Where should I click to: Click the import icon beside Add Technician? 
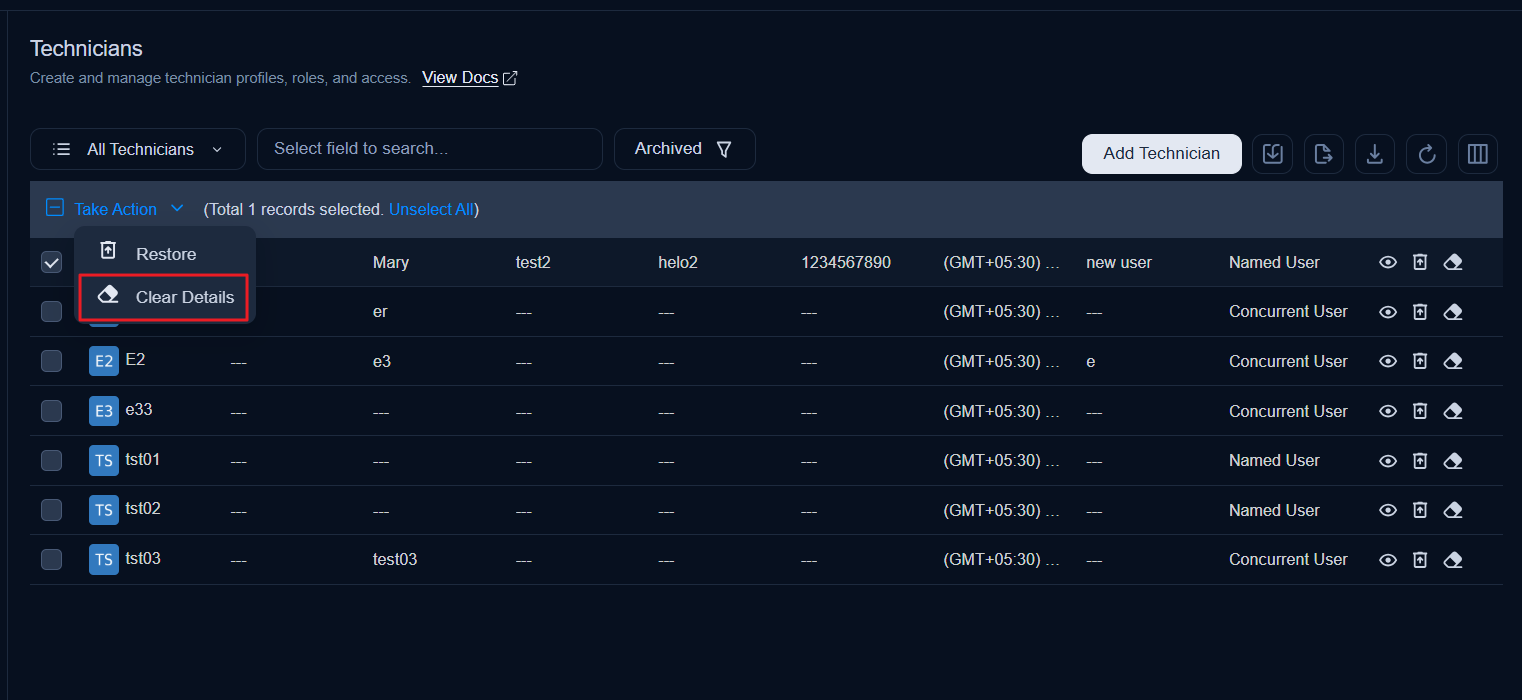(x=1272, y=154)
